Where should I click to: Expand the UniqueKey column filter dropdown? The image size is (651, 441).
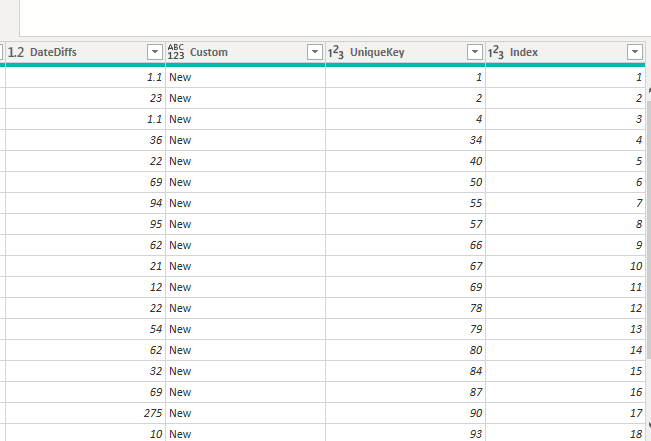[475, 52]
